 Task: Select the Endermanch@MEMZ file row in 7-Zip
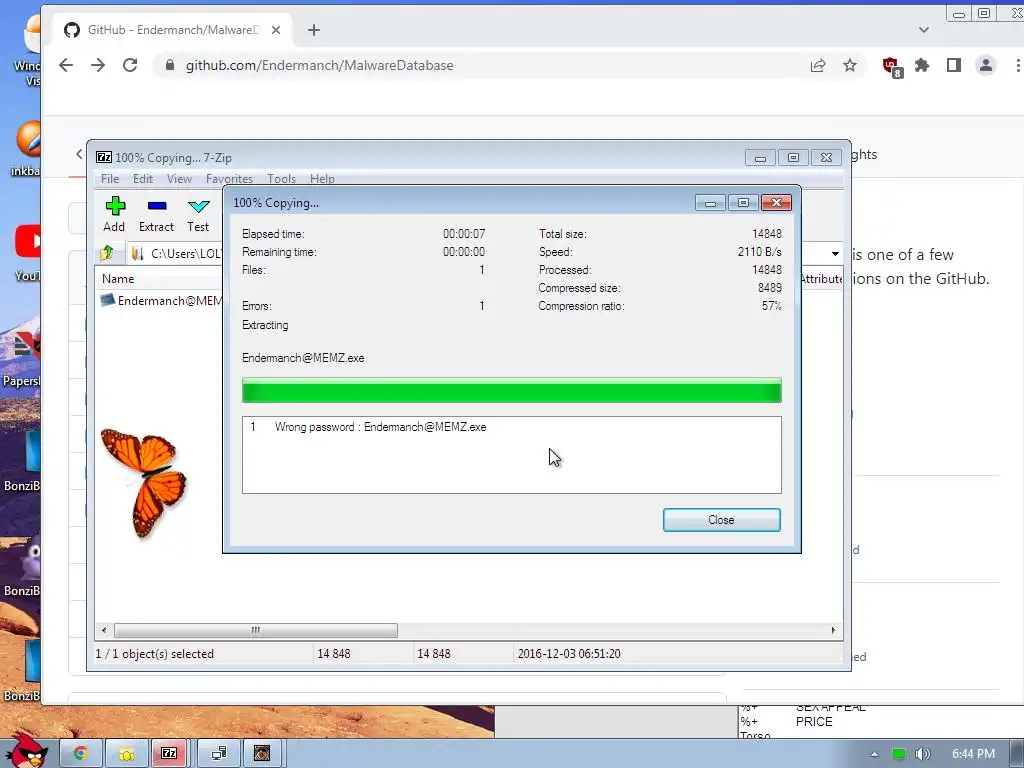(161, 300)
